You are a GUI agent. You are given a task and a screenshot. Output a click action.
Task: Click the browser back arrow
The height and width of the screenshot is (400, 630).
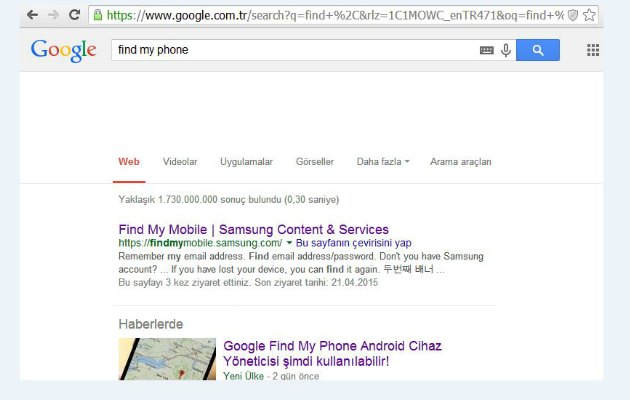32,15
